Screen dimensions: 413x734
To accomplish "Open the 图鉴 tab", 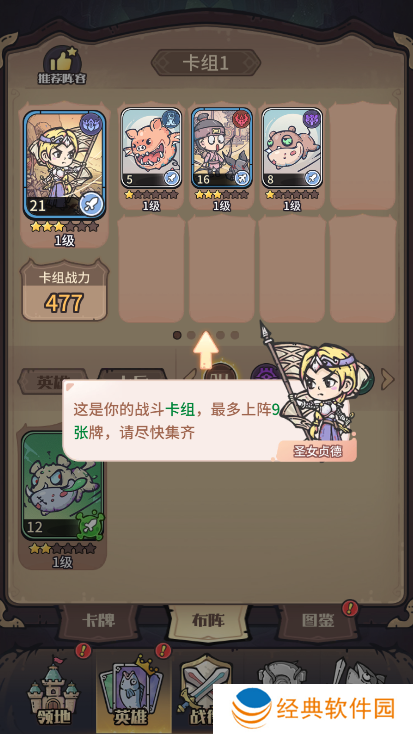I will coord(318,621).
